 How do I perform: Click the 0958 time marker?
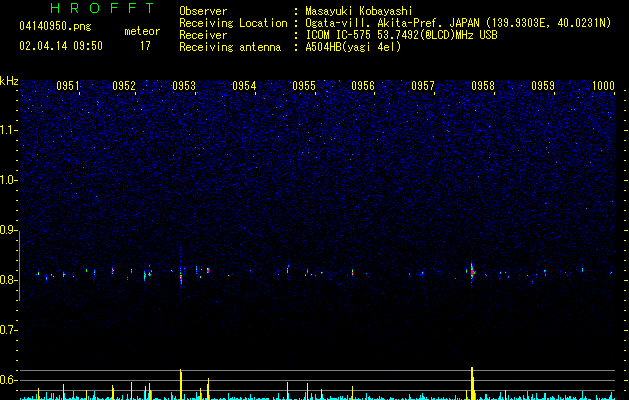tap(483, 85)
